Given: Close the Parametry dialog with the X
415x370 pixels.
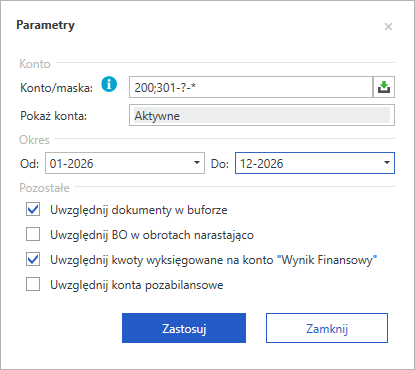Looking at the screenshot, I should pyautogui.click(x=388, y=27).
